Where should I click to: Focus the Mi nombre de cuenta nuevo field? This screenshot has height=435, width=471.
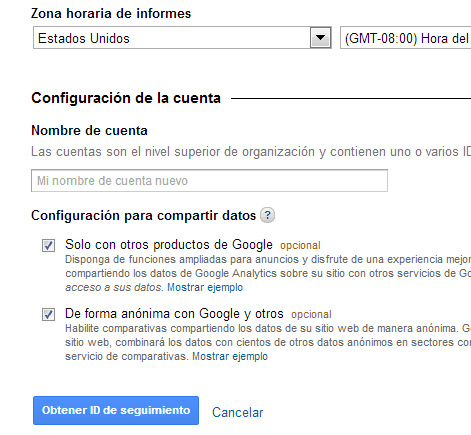point(209,181)
